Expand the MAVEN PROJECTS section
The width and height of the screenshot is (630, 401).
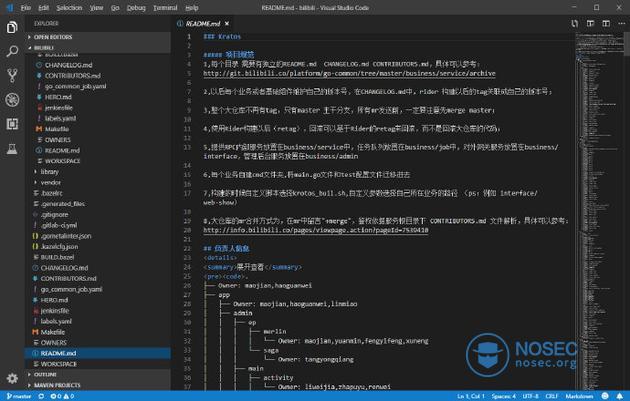coord(60,385)
